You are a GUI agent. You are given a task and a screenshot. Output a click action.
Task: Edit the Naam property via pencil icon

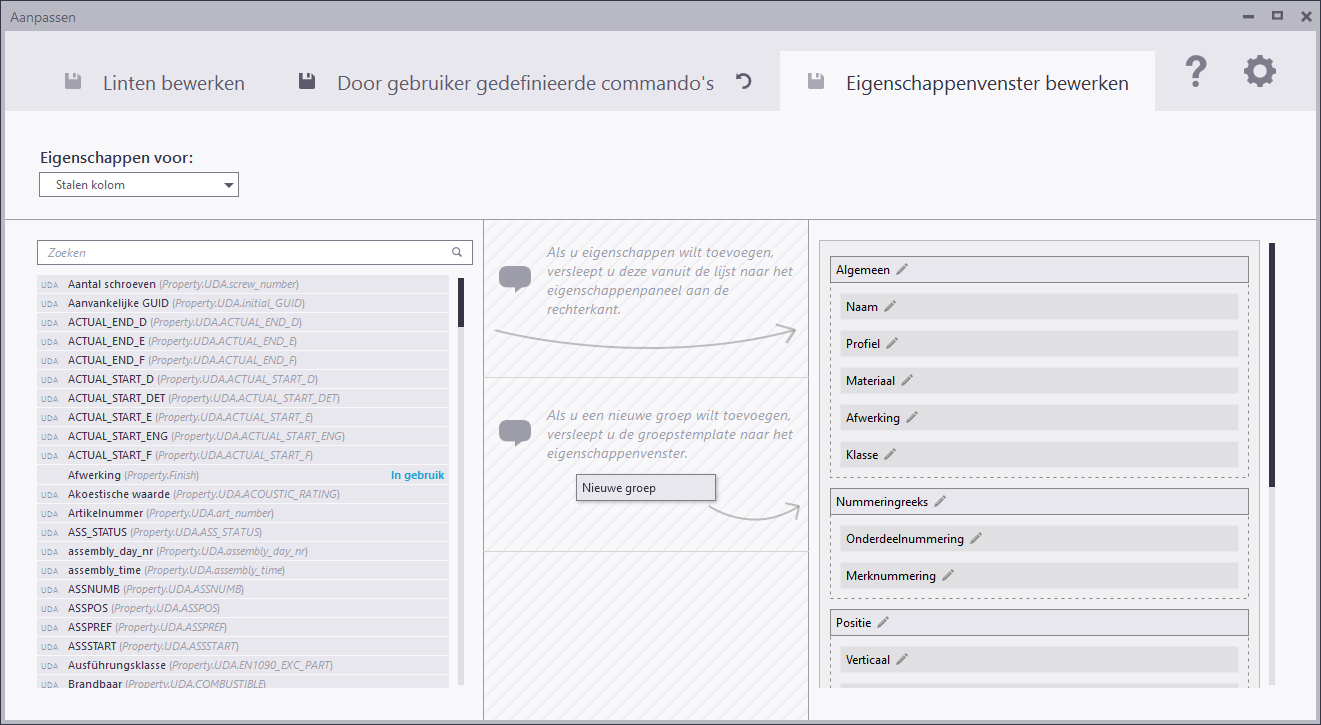pos(890,306)
